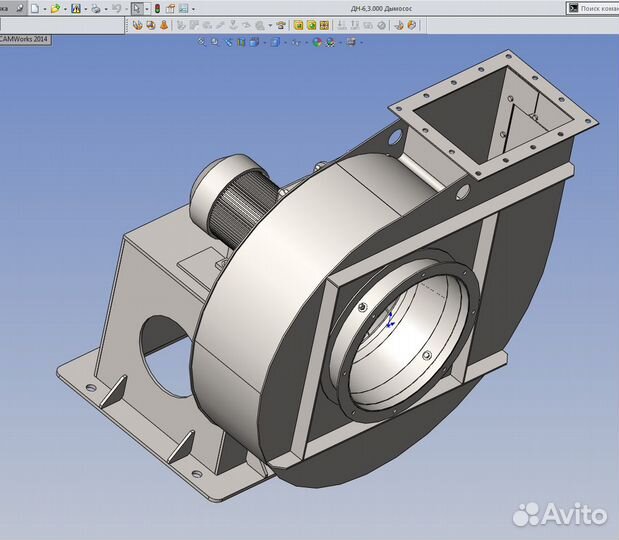Toggle the Section View icon
The image size is (619, 540).
pyautogui.click(x=242, y=43)
